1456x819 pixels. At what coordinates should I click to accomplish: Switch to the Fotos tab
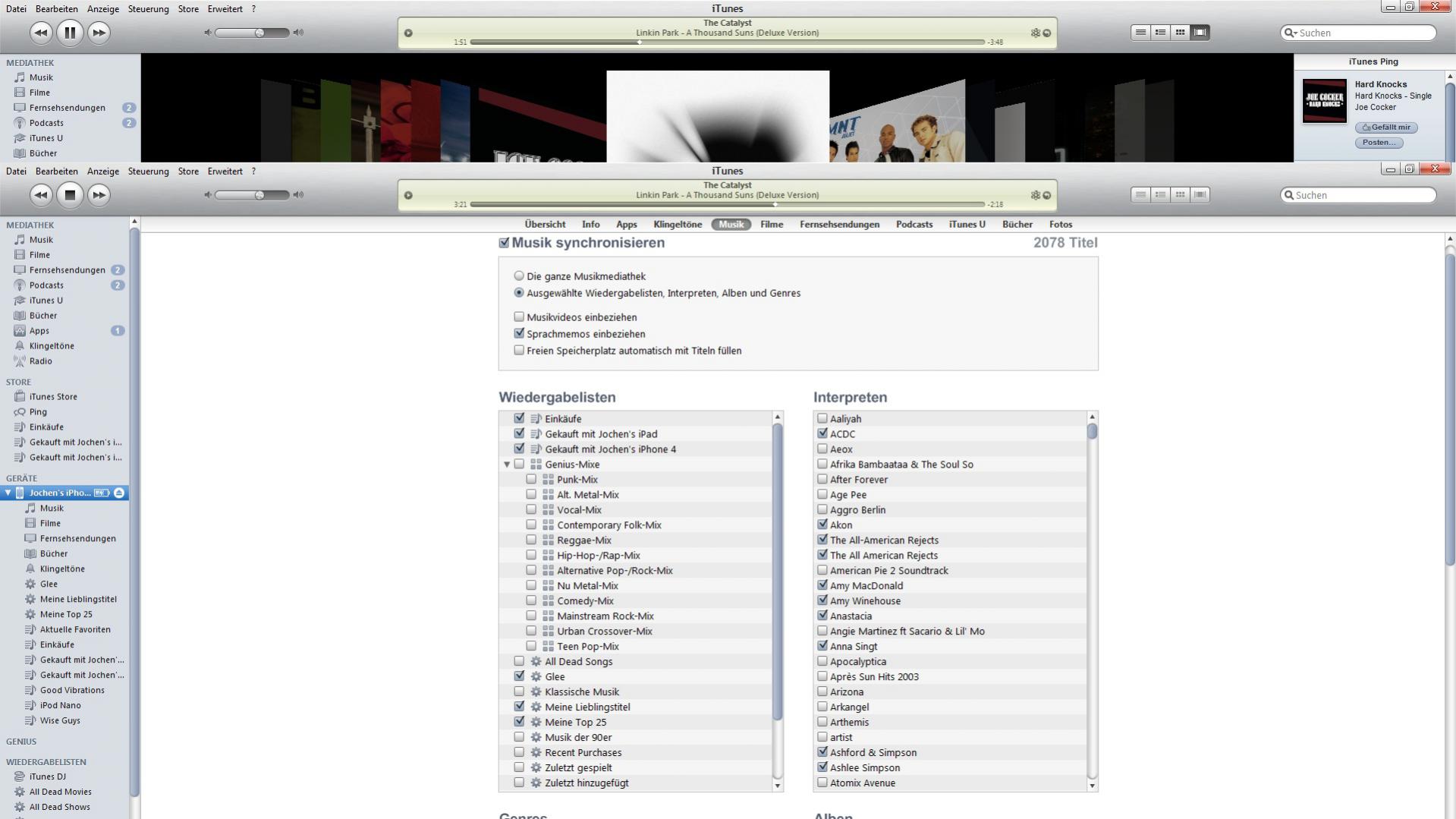[x=1060, y=225]
